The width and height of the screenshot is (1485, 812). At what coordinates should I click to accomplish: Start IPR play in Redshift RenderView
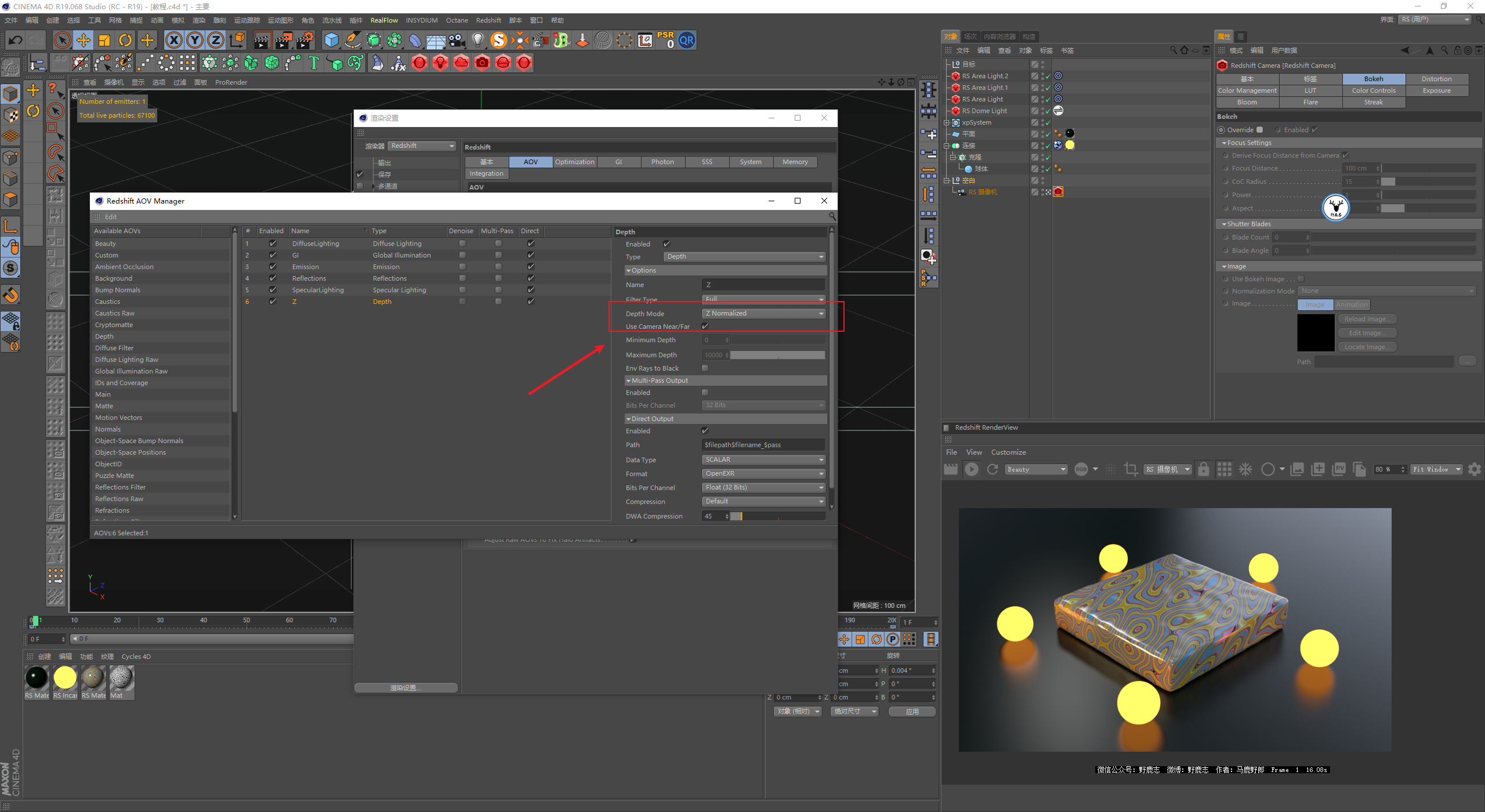point(972,469)
